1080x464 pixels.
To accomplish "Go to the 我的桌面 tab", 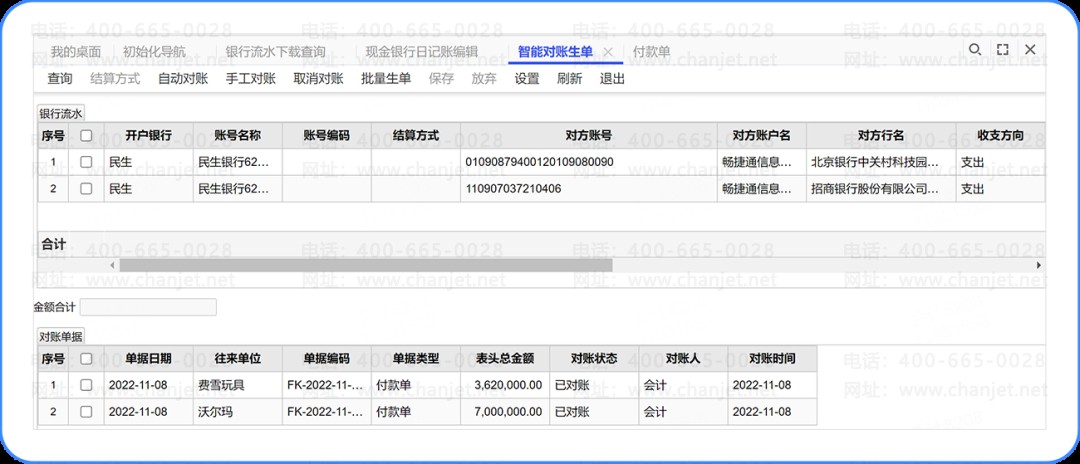I will (x=76, y=52).
